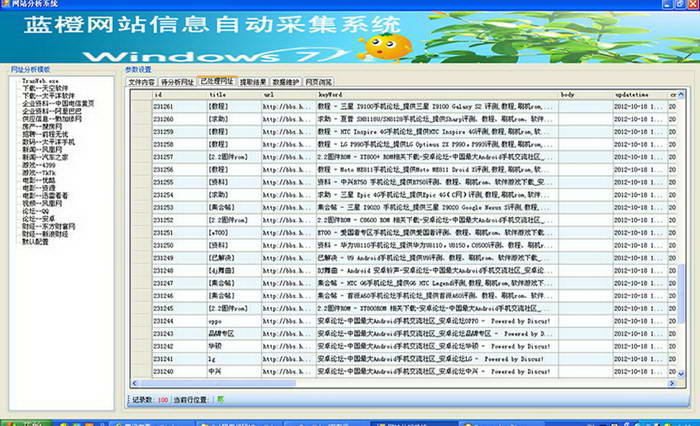Click the horizontal scrollbar left arrow

coord(135,383)
